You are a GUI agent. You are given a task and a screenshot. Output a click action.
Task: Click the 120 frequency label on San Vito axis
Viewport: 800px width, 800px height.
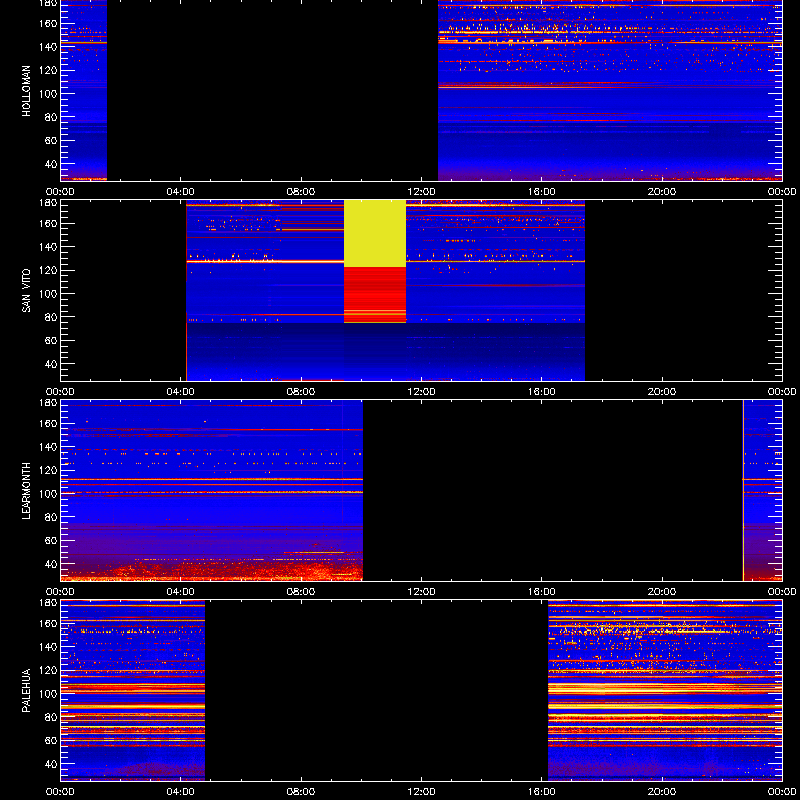point(49,270)
